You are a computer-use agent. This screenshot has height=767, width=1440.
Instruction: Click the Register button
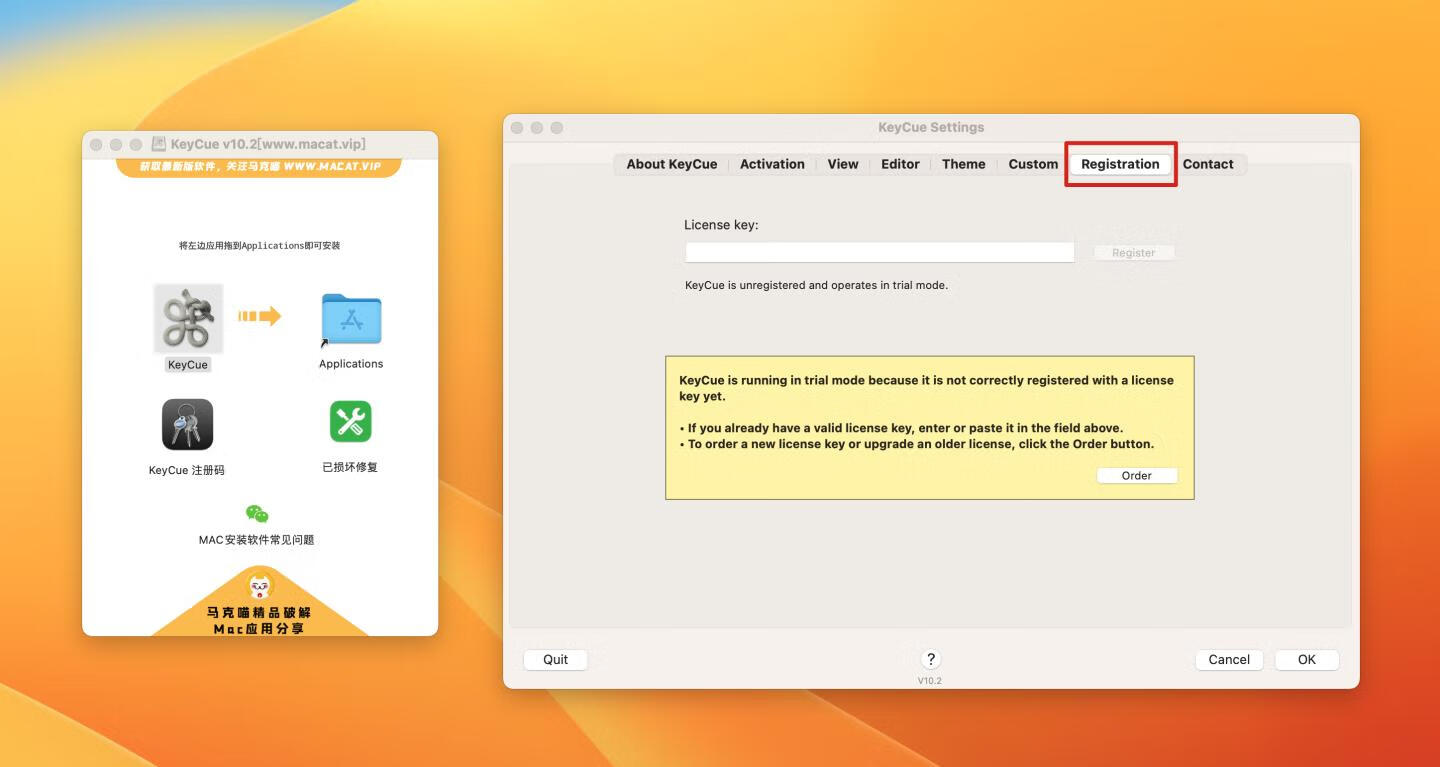pyautogui.click(x=1134, y=253)
